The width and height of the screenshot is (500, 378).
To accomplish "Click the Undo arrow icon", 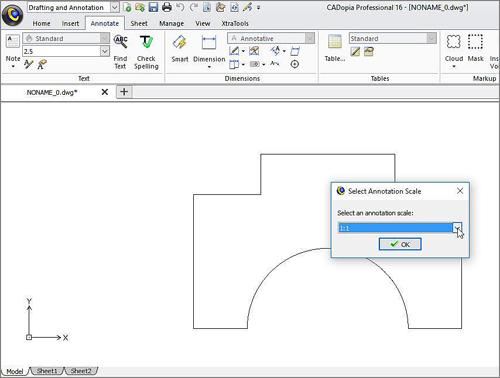I will [180, 7].
